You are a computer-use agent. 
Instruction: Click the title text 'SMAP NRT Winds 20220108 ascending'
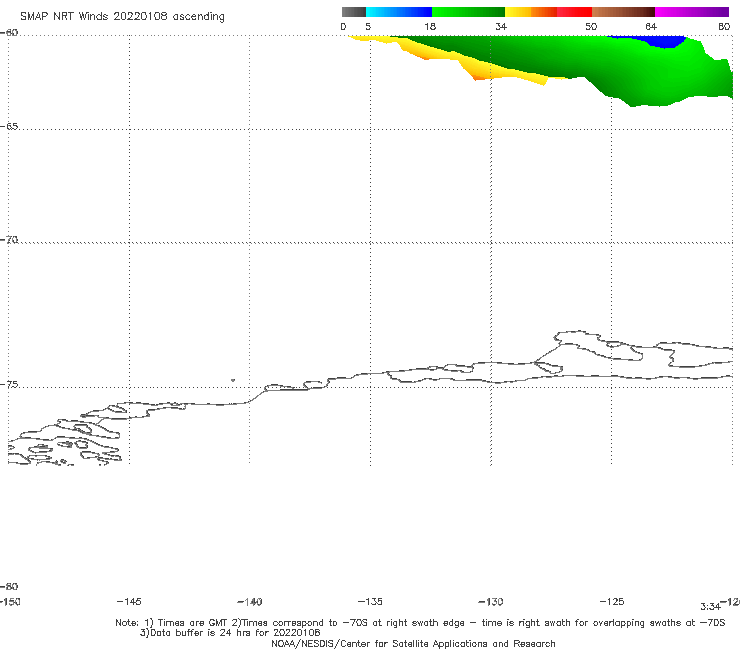122,17
